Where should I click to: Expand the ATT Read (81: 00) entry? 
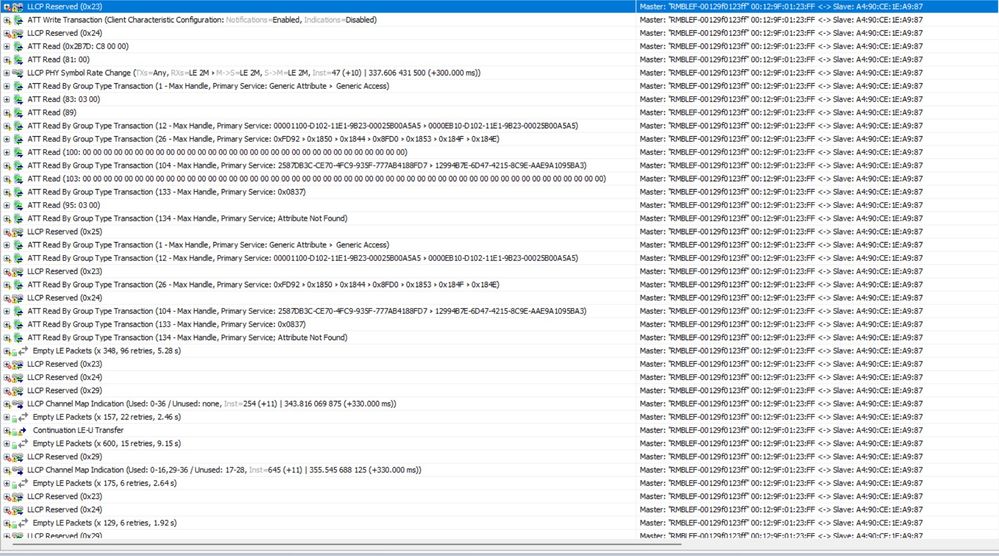point(6,60)
